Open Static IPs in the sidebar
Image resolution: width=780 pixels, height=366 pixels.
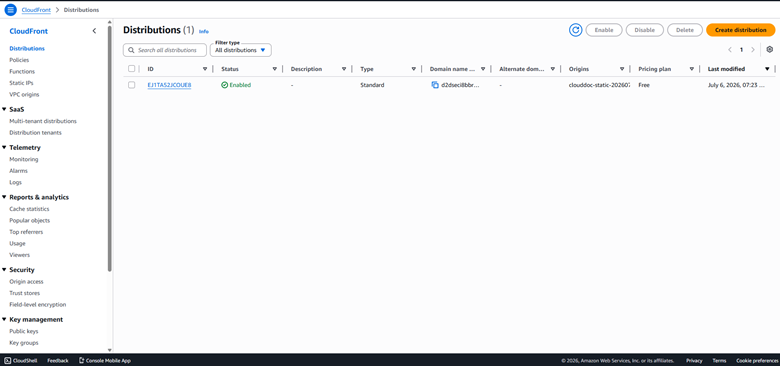coord(21,83)
